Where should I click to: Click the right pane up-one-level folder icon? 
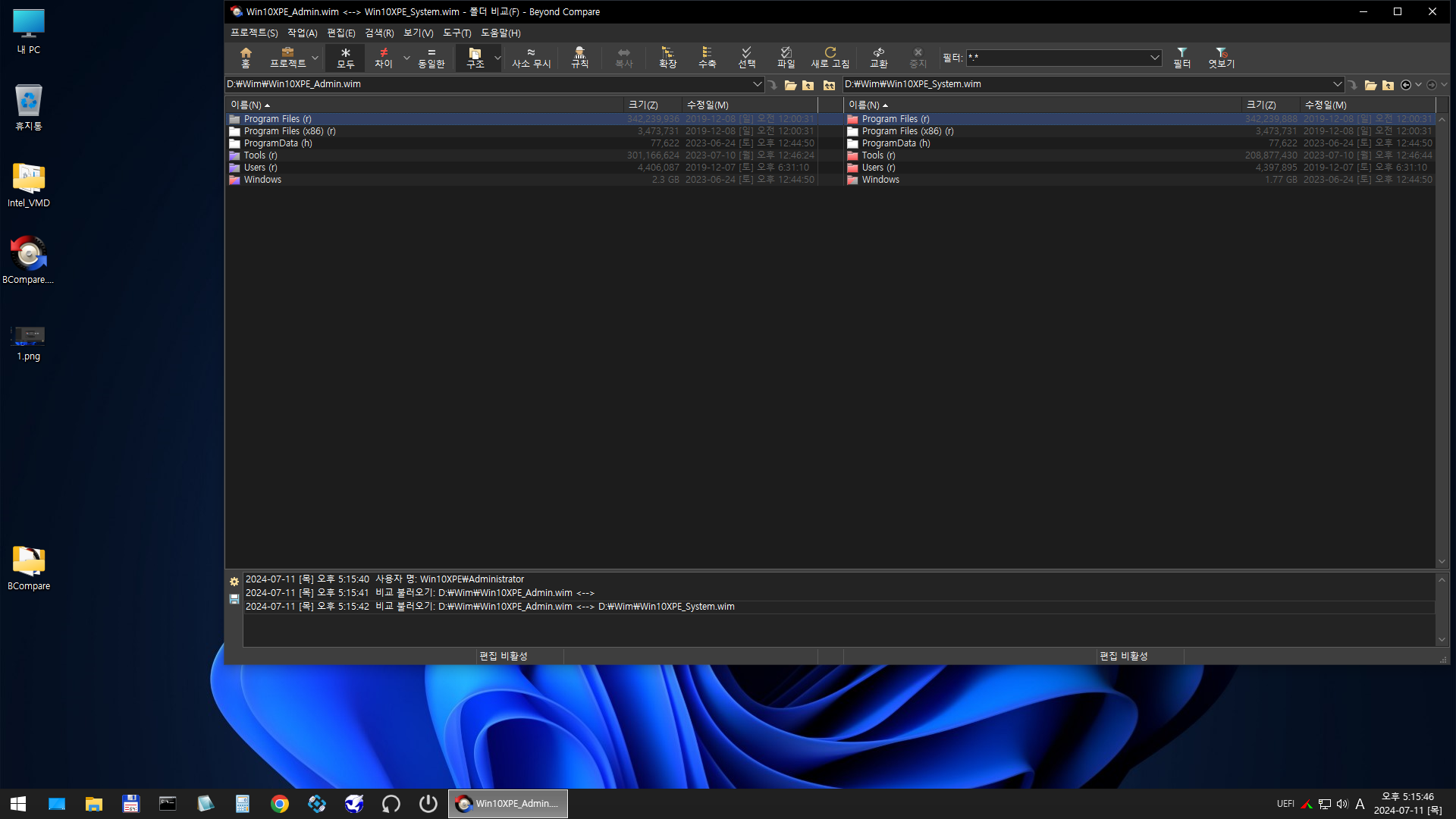(x=1389, y=85)
